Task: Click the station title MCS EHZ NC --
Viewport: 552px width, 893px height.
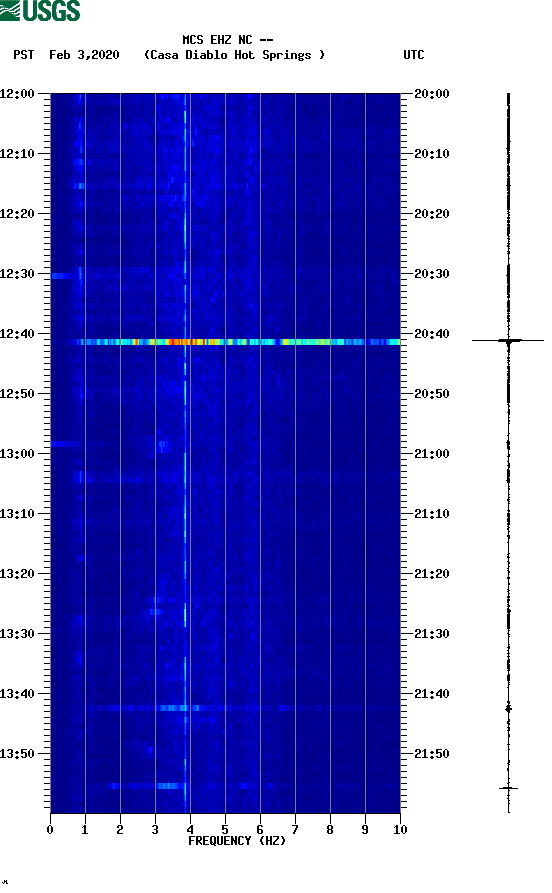Action: (x=227, y=40)
